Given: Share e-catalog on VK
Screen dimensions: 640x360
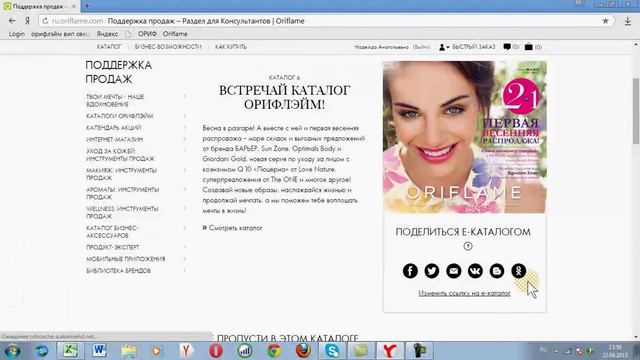Looking at the screenshot, I should point(475,271).
